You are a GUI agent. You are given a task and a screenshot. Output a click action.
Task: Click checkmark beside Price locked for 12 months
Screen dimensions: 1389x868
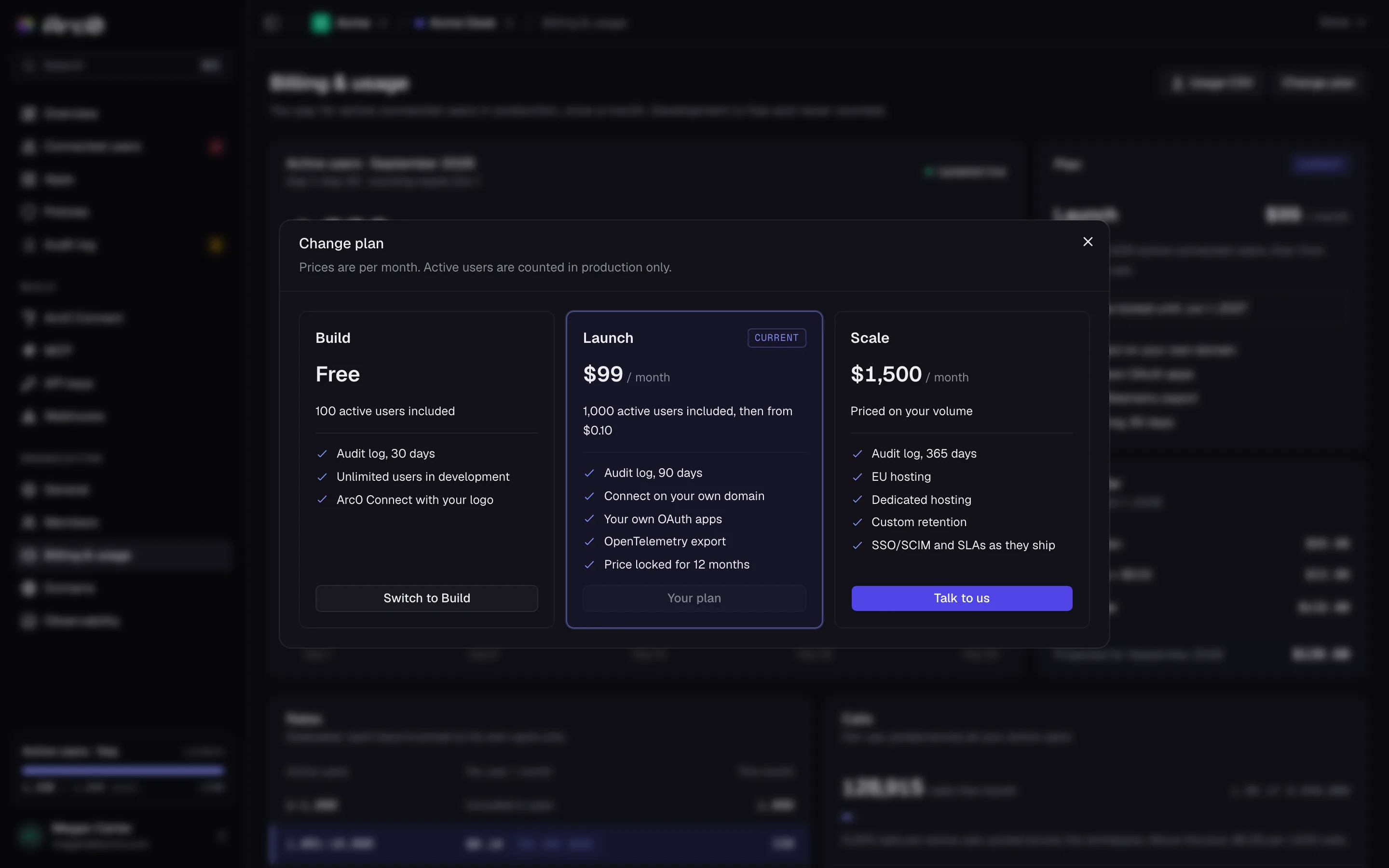pyautogui.click(x=589, y=564)
